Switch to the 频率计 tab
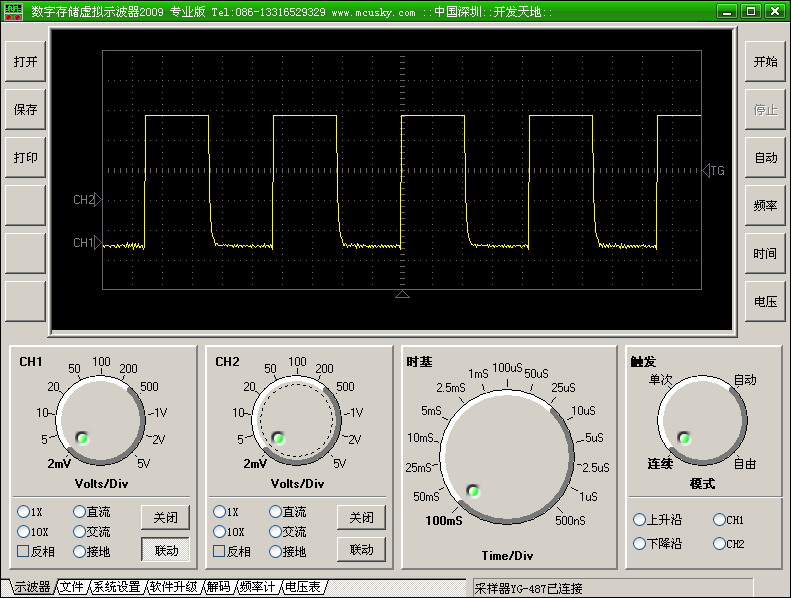 coord(256,587)
